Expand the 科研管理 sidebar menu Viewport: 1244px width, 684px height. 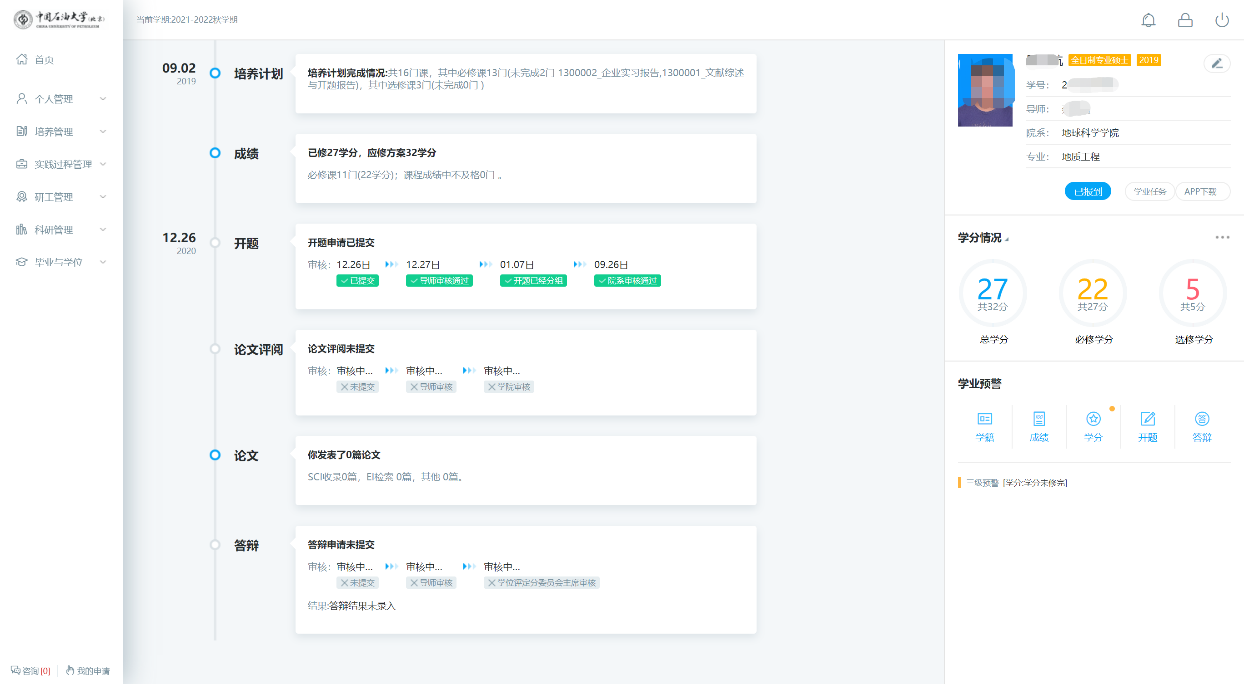coord(60,230)
